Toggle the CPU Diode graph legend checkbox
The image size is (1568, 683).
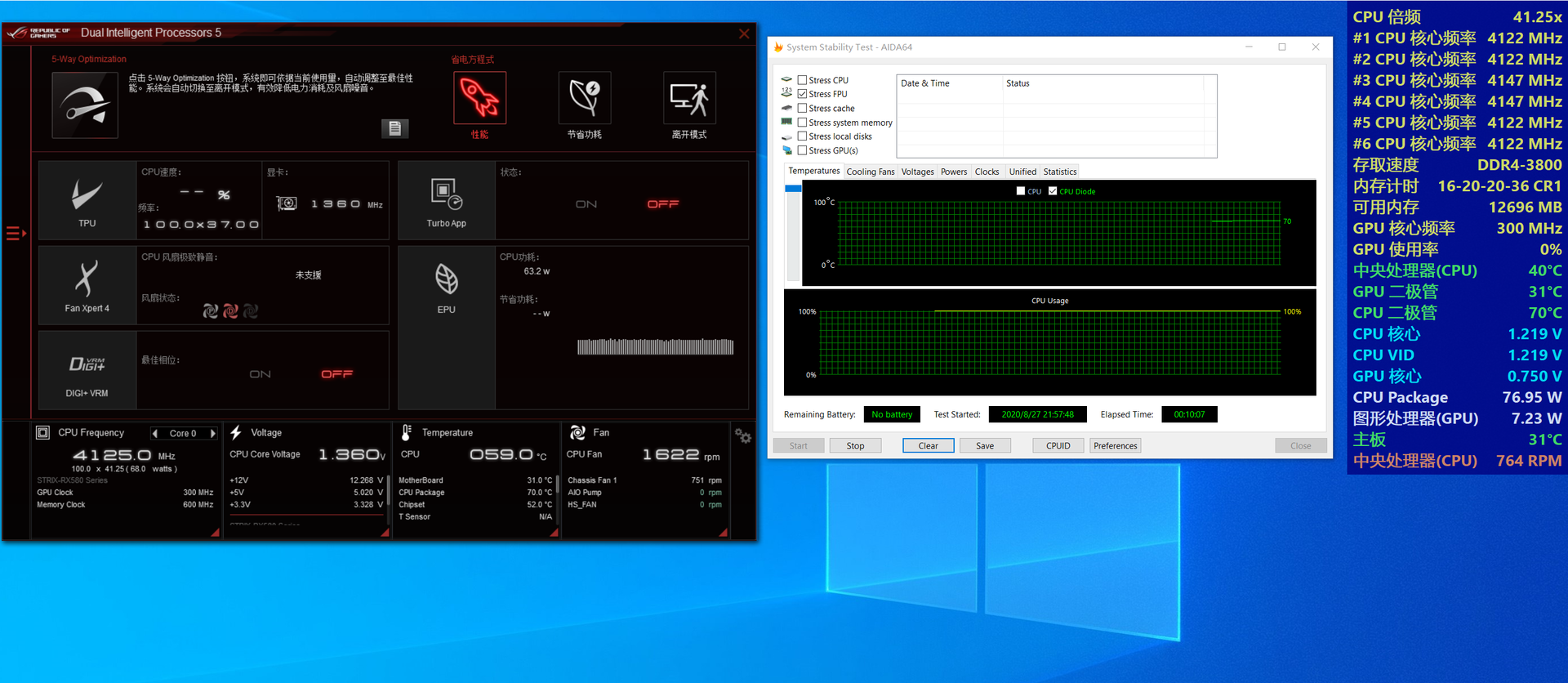(1053, 191)
